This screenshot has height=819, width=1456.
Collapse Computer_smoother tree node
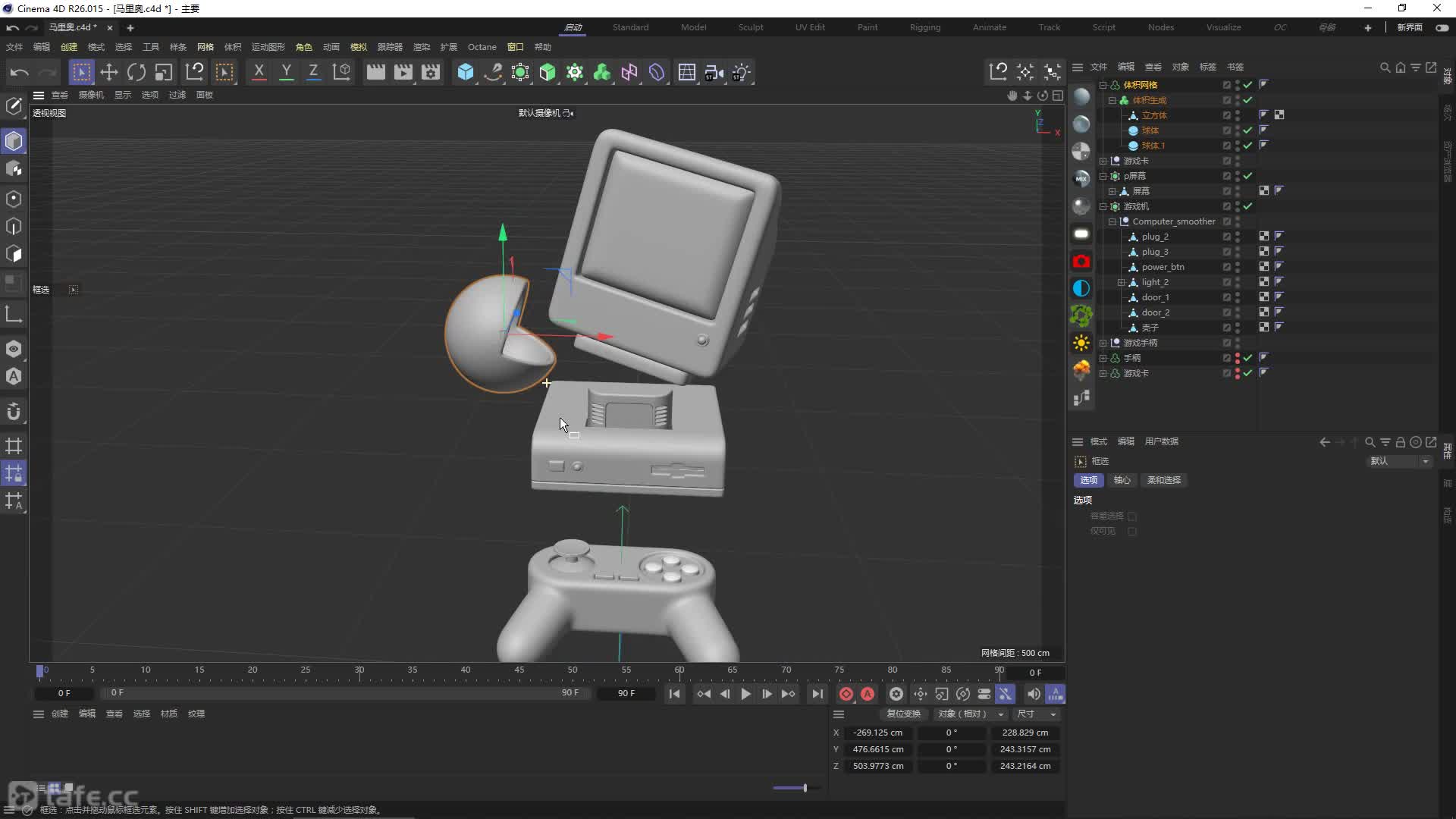coord(1112,221)
